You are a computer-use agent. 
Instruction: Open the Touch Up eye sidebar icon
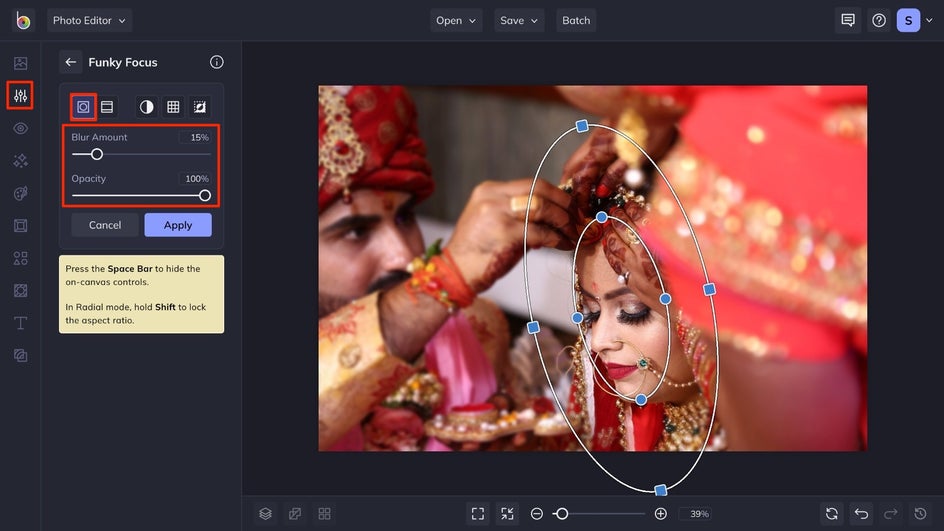tap(20, 128)
